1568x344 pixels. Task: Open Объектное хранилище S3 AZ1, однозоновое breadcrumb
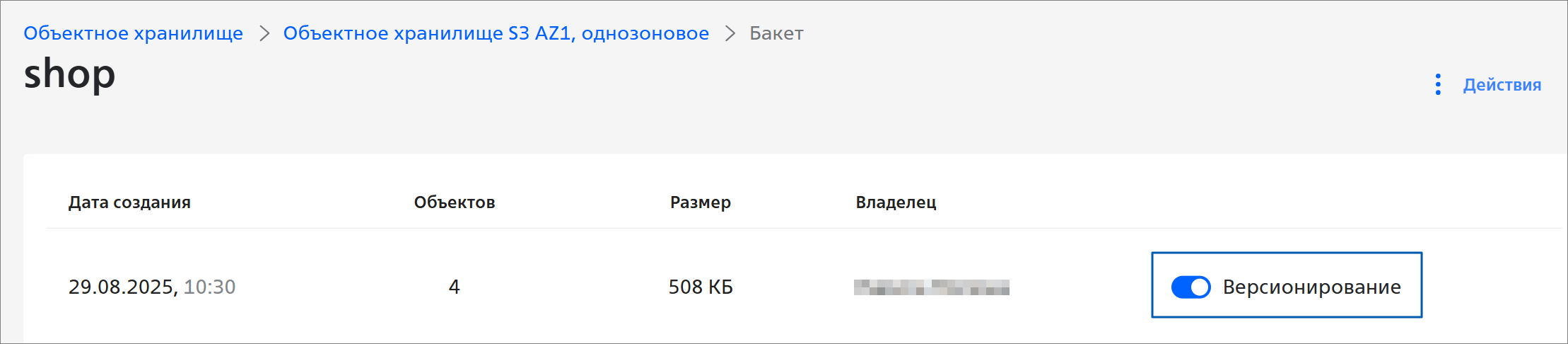tap(496, 33)
